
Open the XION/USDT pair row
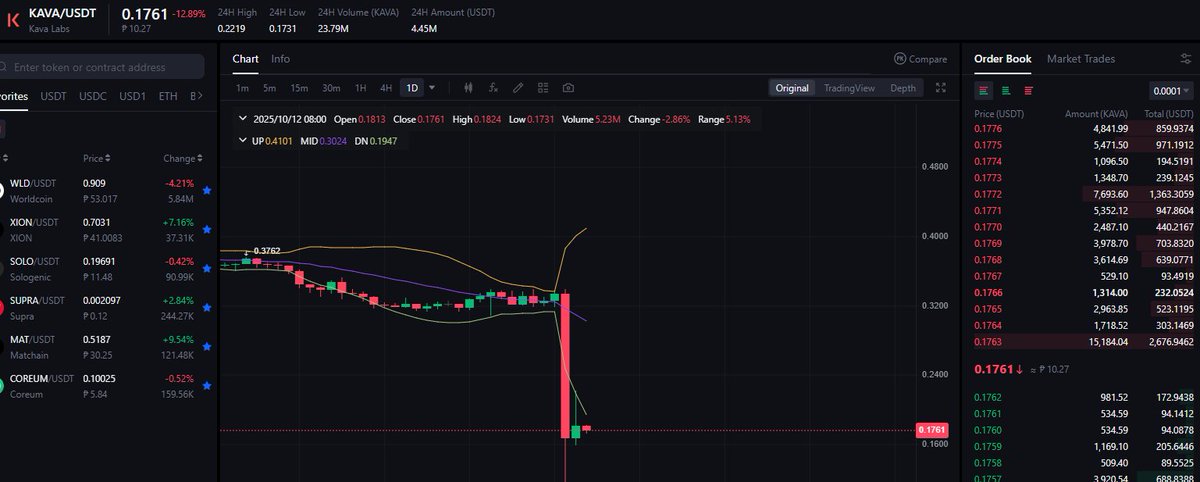[108, 229]
